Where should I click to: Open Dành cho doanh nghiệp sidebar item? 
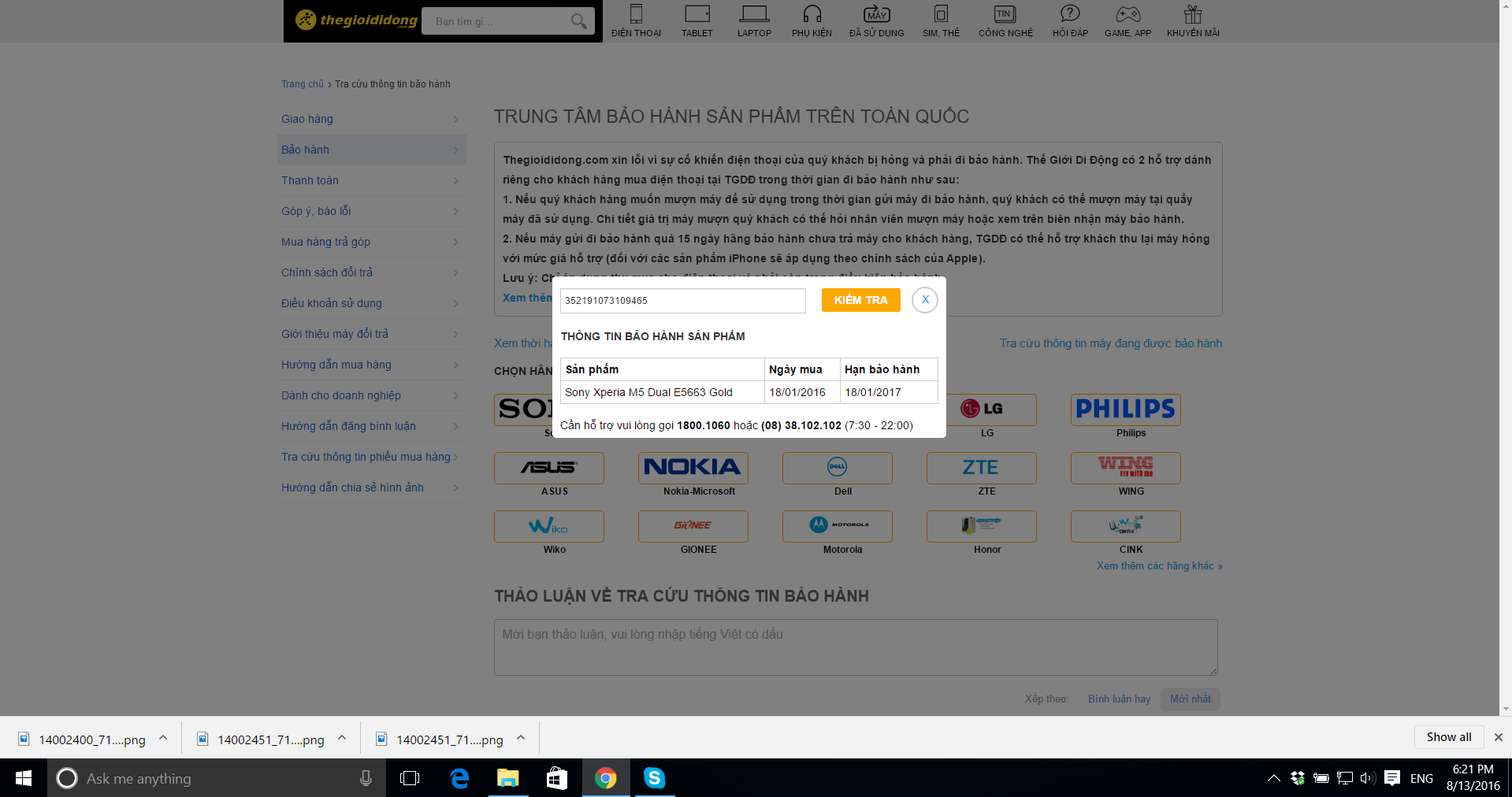tap(371, 395)
